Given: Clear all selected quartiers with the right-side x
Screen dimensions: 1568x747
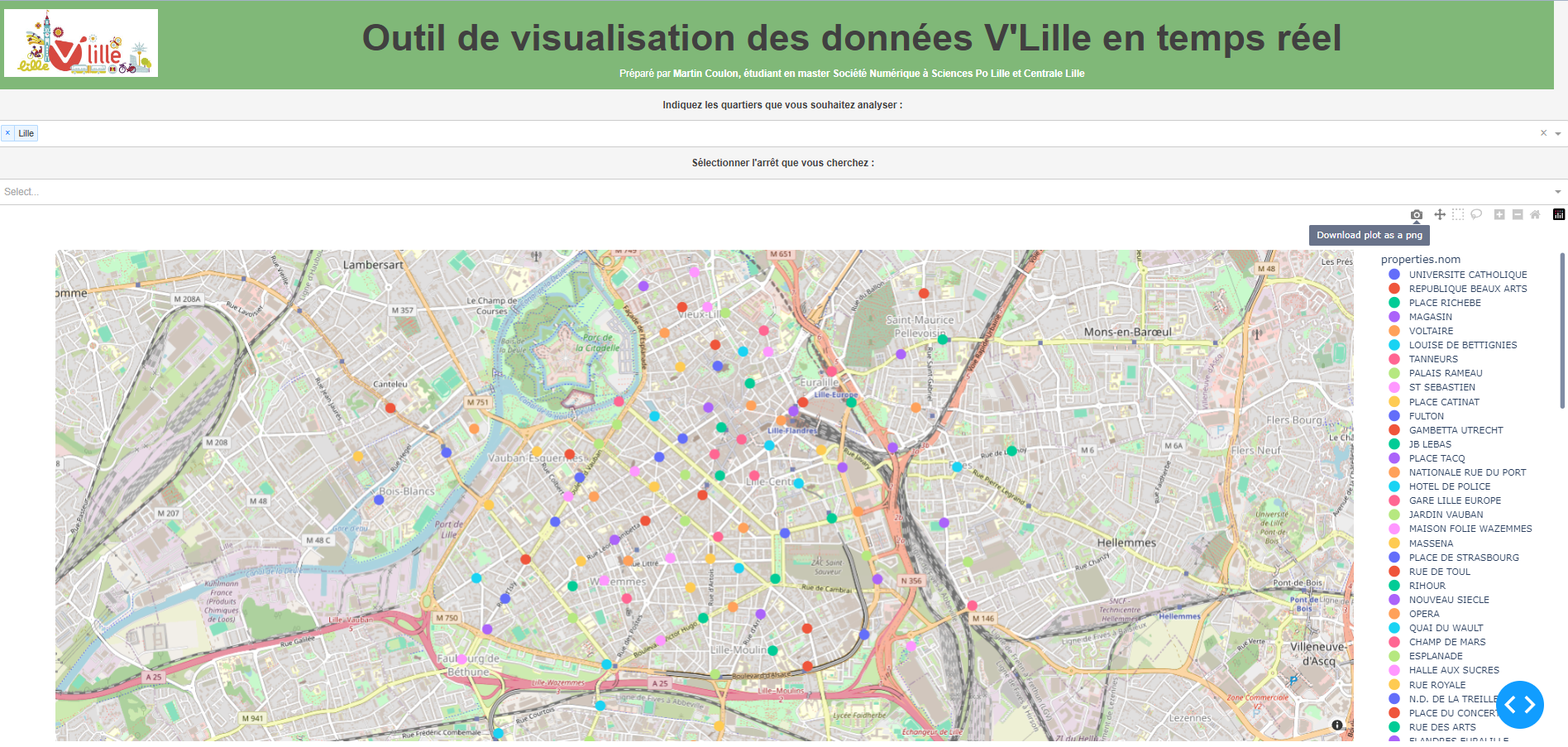Looking at the screenshot, I should point(1543,133).
